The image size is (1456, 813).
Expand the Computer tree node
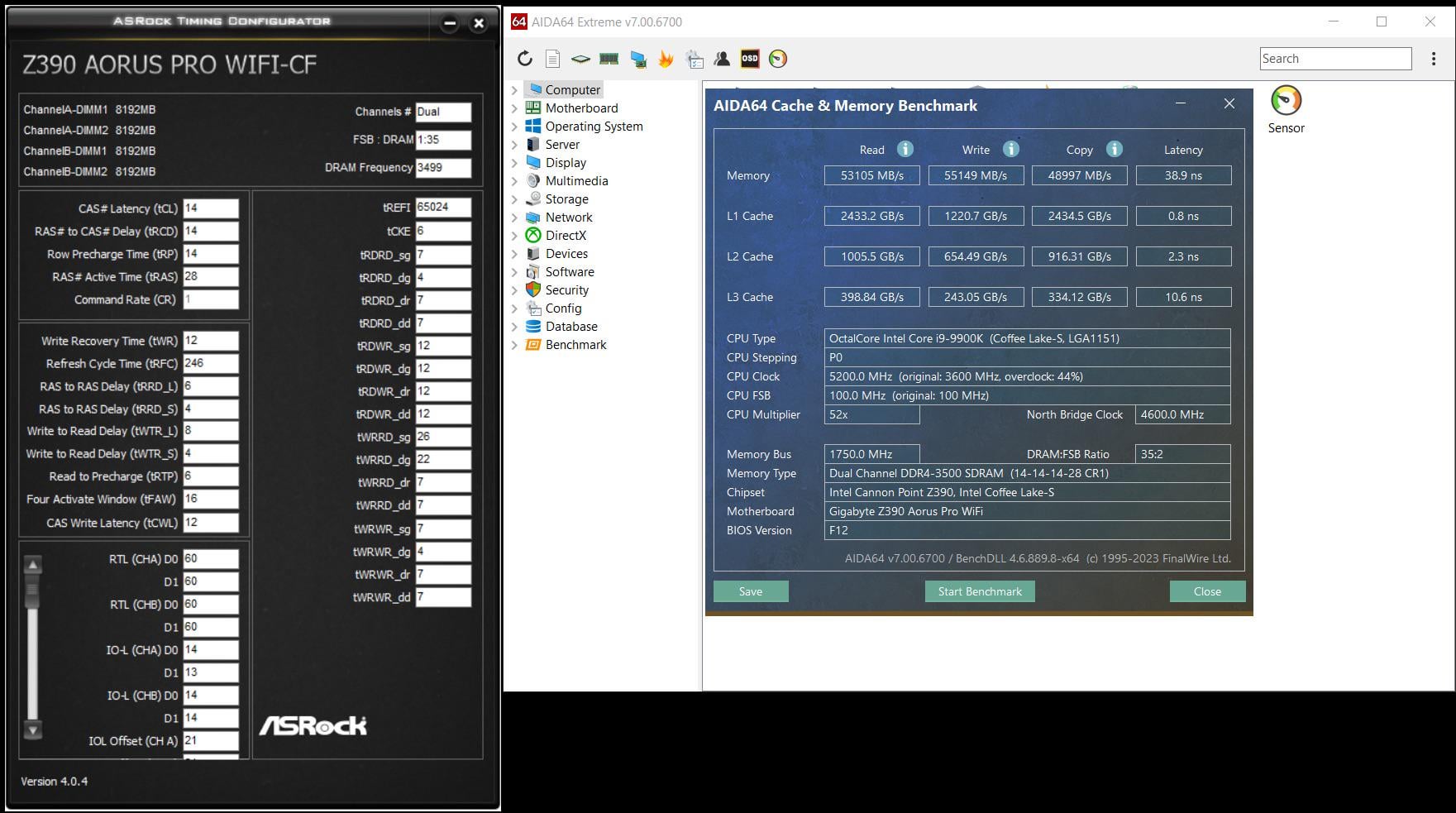(x=514, y=90)
